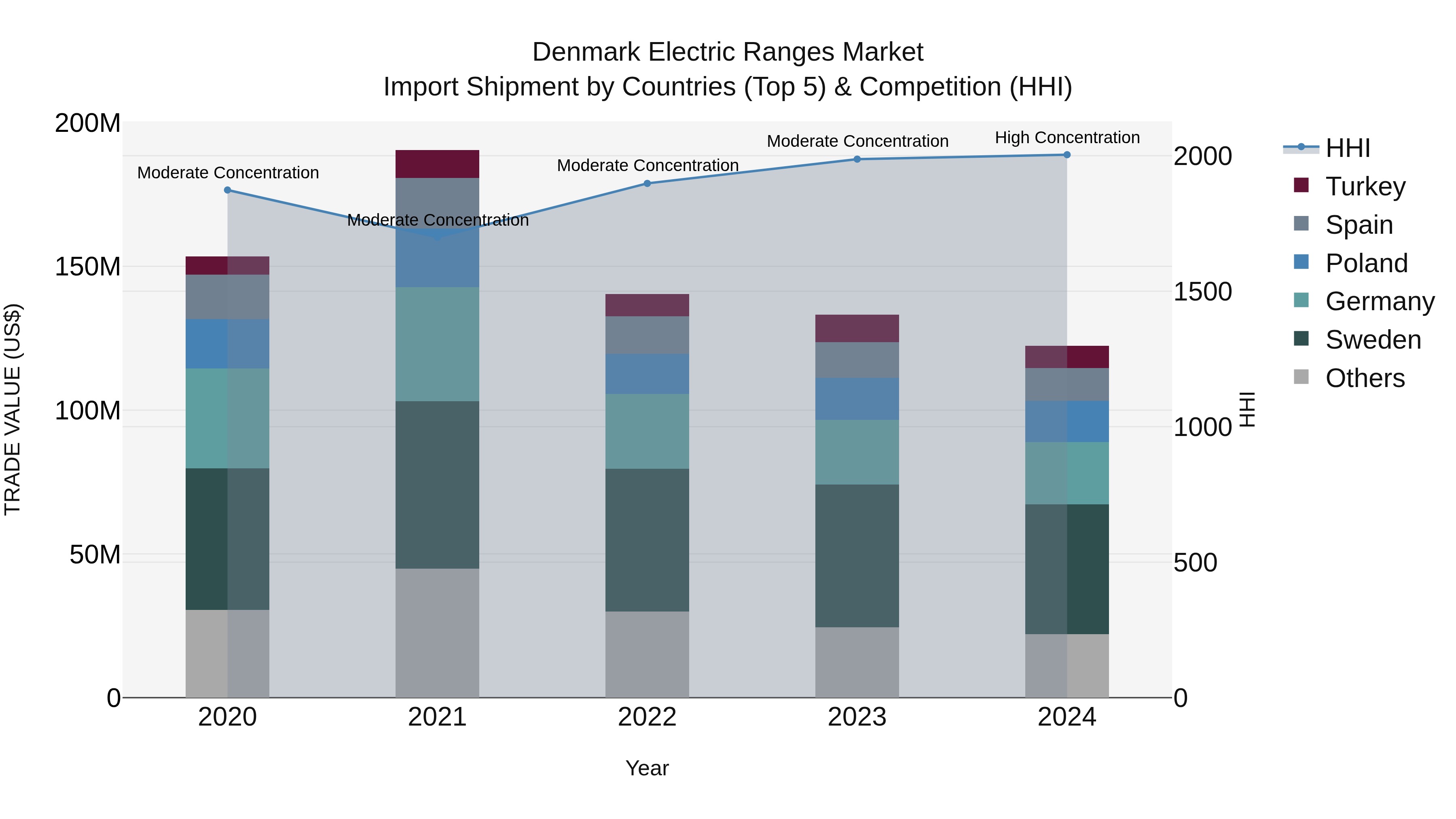This screenshot has height=819, width=1456.
Task: Toggle the HHI legend entry
Action: [1327, 148]
